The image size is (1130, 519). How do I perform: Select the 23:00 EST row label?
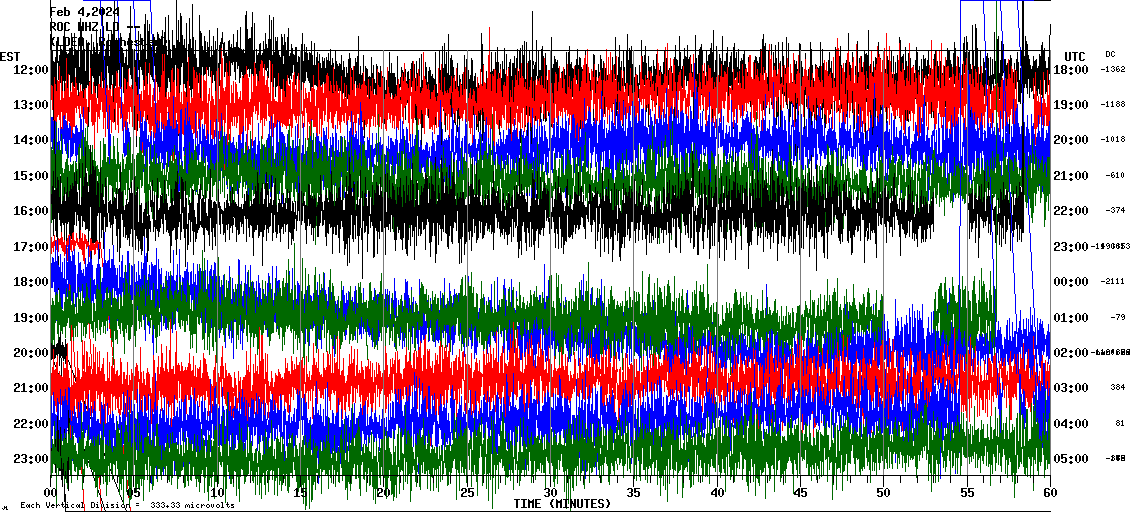tap(31, 458)
